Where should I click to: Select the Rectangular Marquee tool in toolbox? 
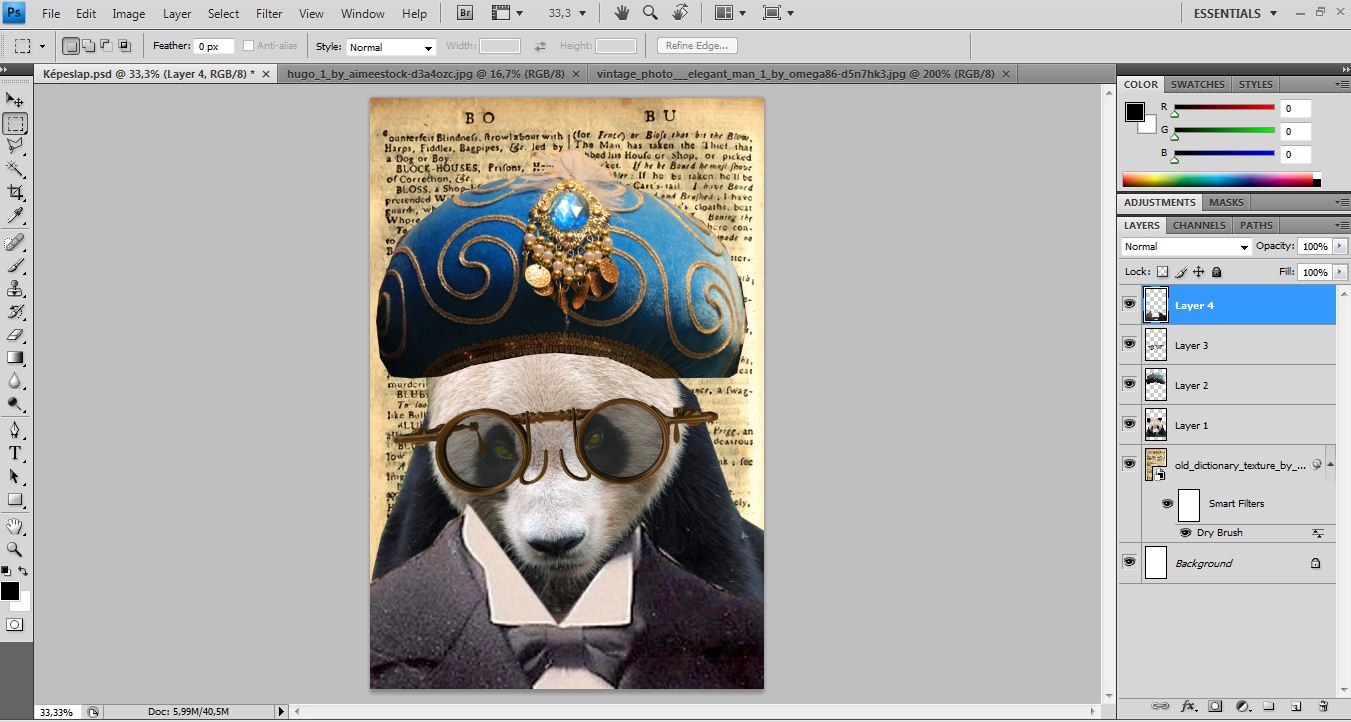pos(15,124)
